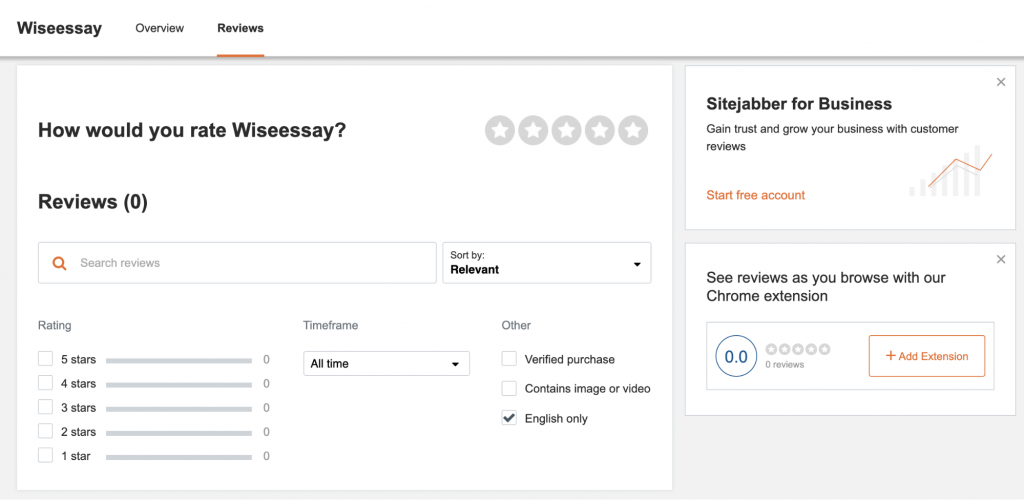Click the Add Extension button
This screenshot has height=500, width=1024.
927,356
